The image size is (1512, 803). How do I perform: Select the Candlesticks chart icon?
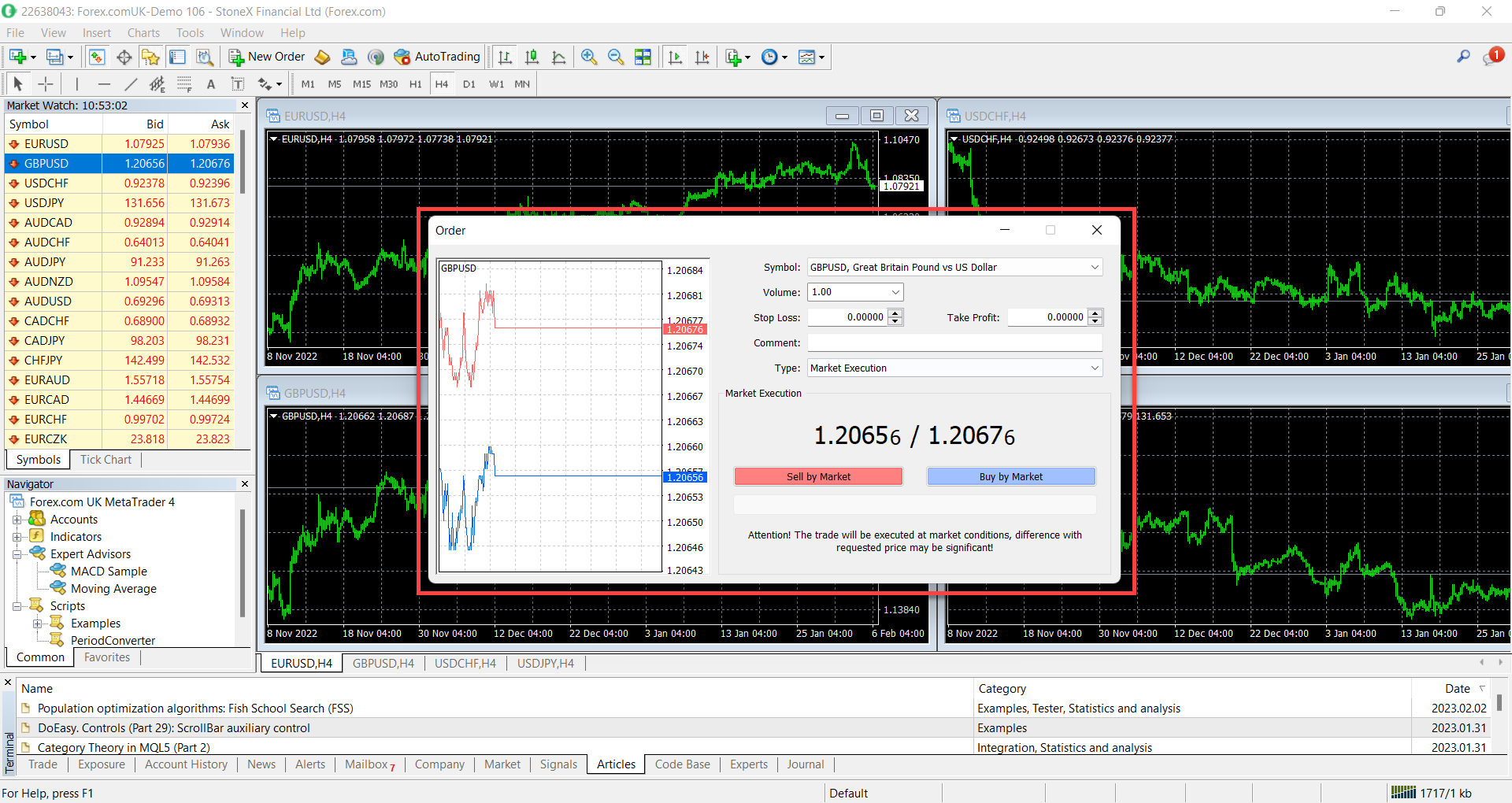(532, 57)
